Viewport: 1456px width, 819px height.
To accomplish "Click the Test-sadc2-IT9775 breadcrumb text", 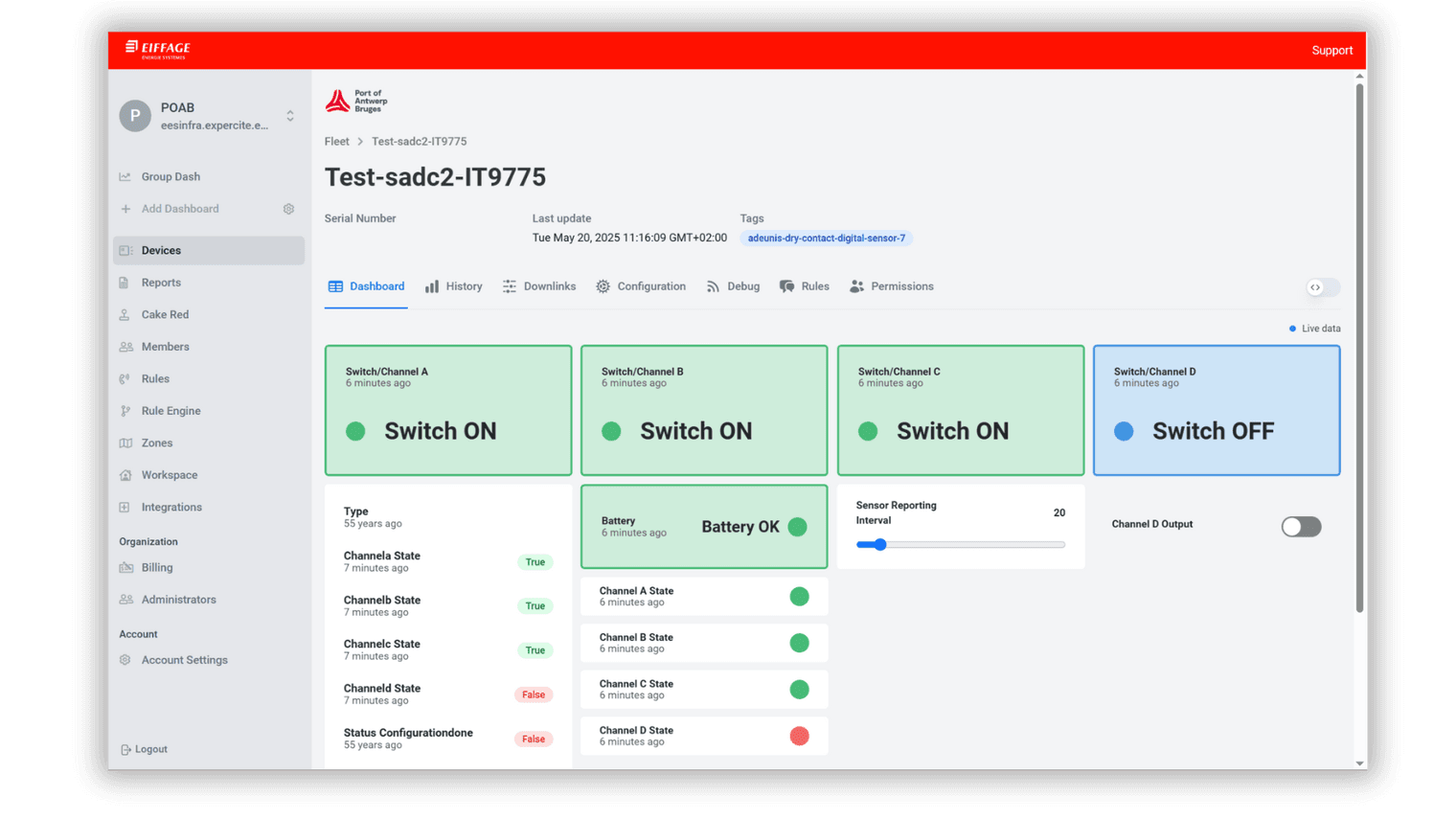I will [x=419, y=141].
